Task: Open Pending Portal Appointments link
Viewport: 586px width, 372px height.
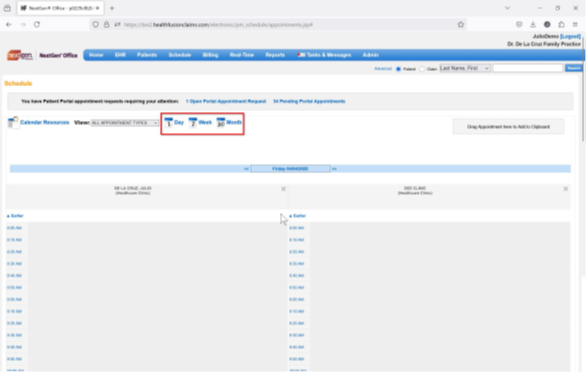Action: 309,101
